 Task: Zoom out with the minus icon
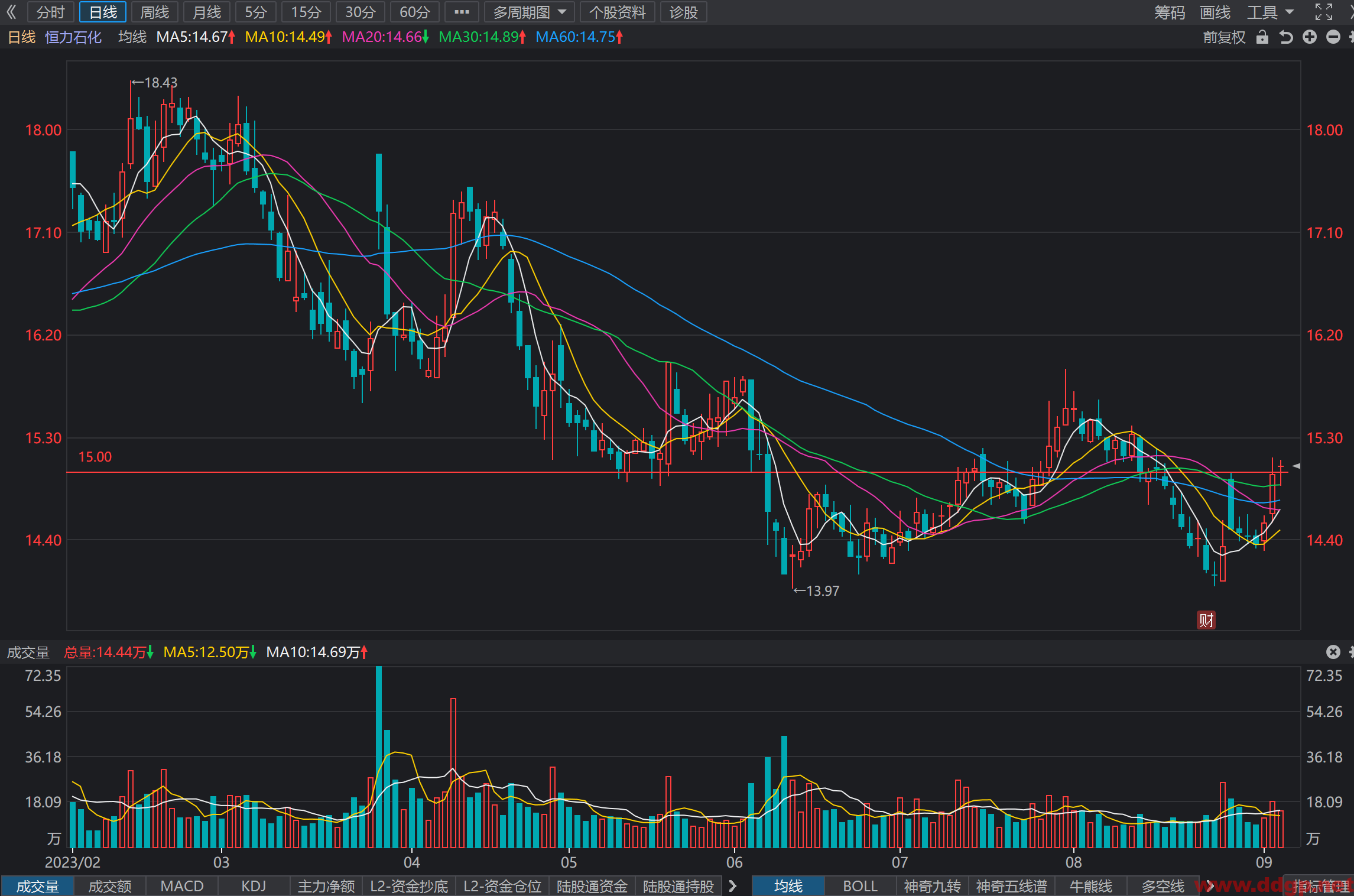[x=1333, y=37]
